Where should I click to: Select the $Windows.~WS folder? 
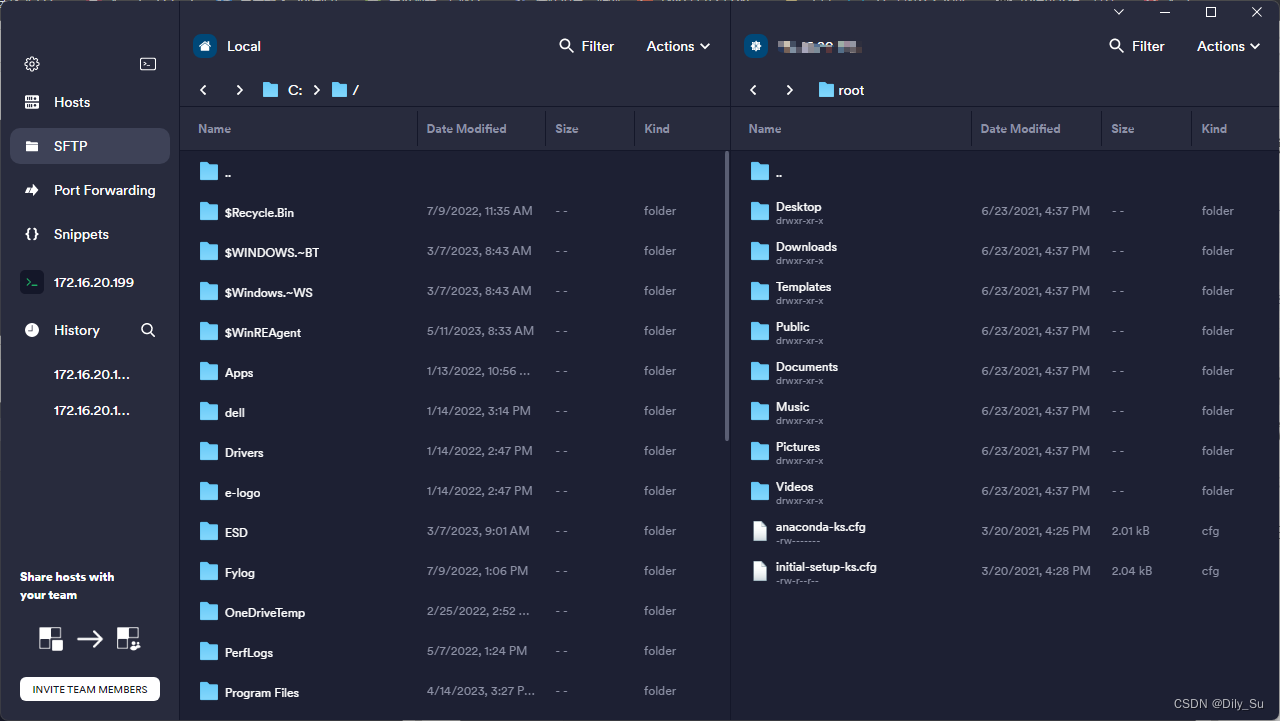(455, 291)
